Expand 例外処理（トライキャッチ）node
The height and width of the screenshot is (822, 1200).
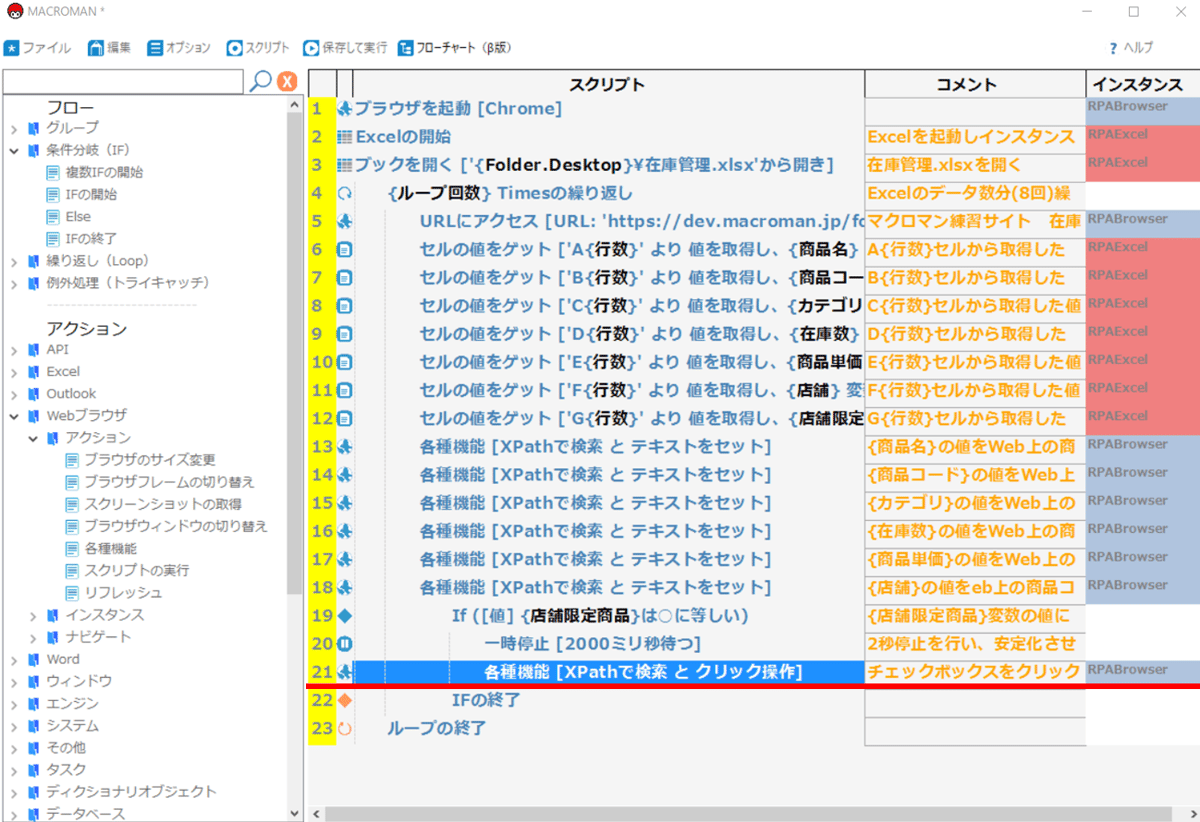click(15, 283)
